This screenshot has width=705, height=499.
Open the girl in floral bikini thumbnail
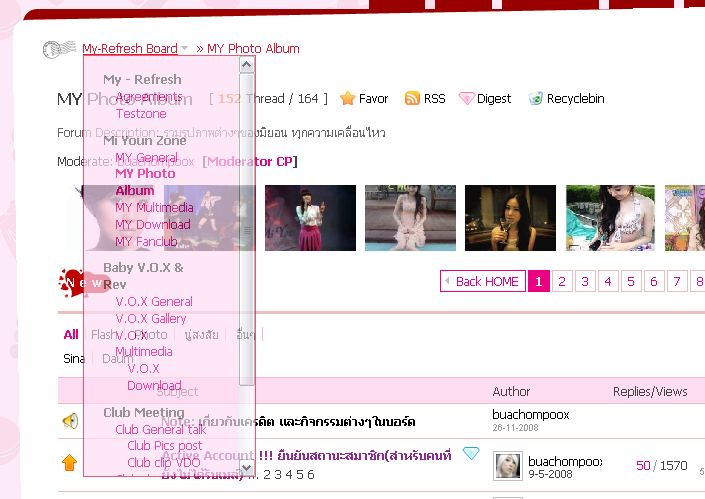610,218
